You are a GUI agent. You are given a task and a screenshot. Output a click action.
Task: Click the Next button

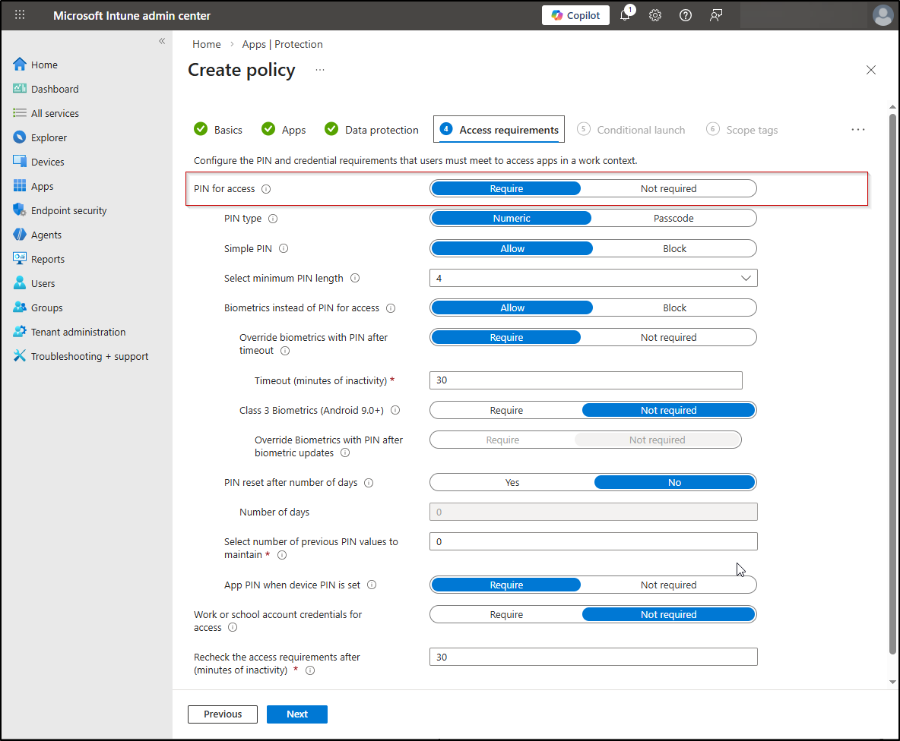coord(297,714)
